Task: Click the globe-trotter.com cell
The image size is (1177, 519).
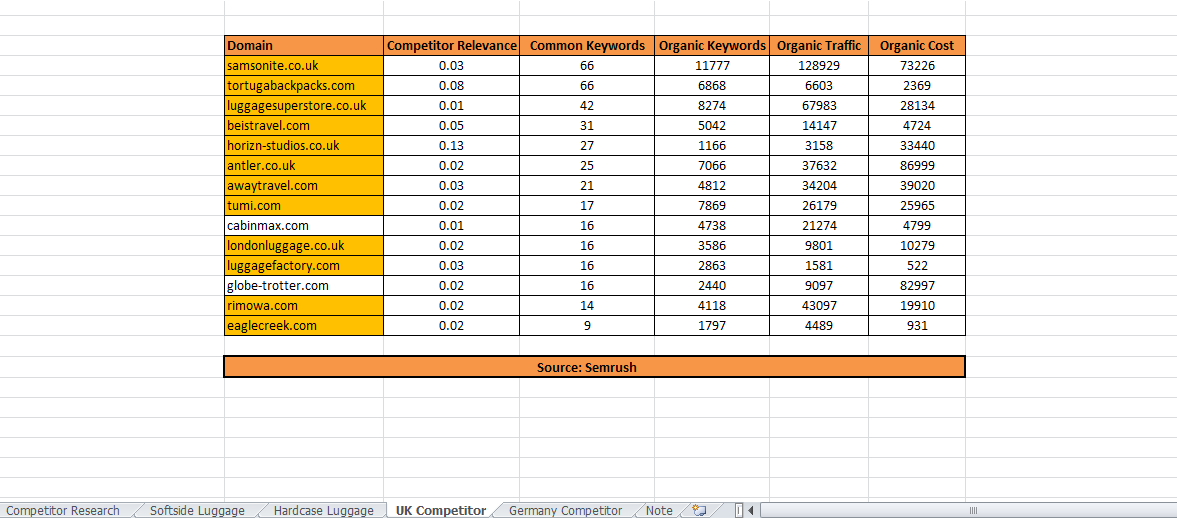Action: click(x=304, y=285)
